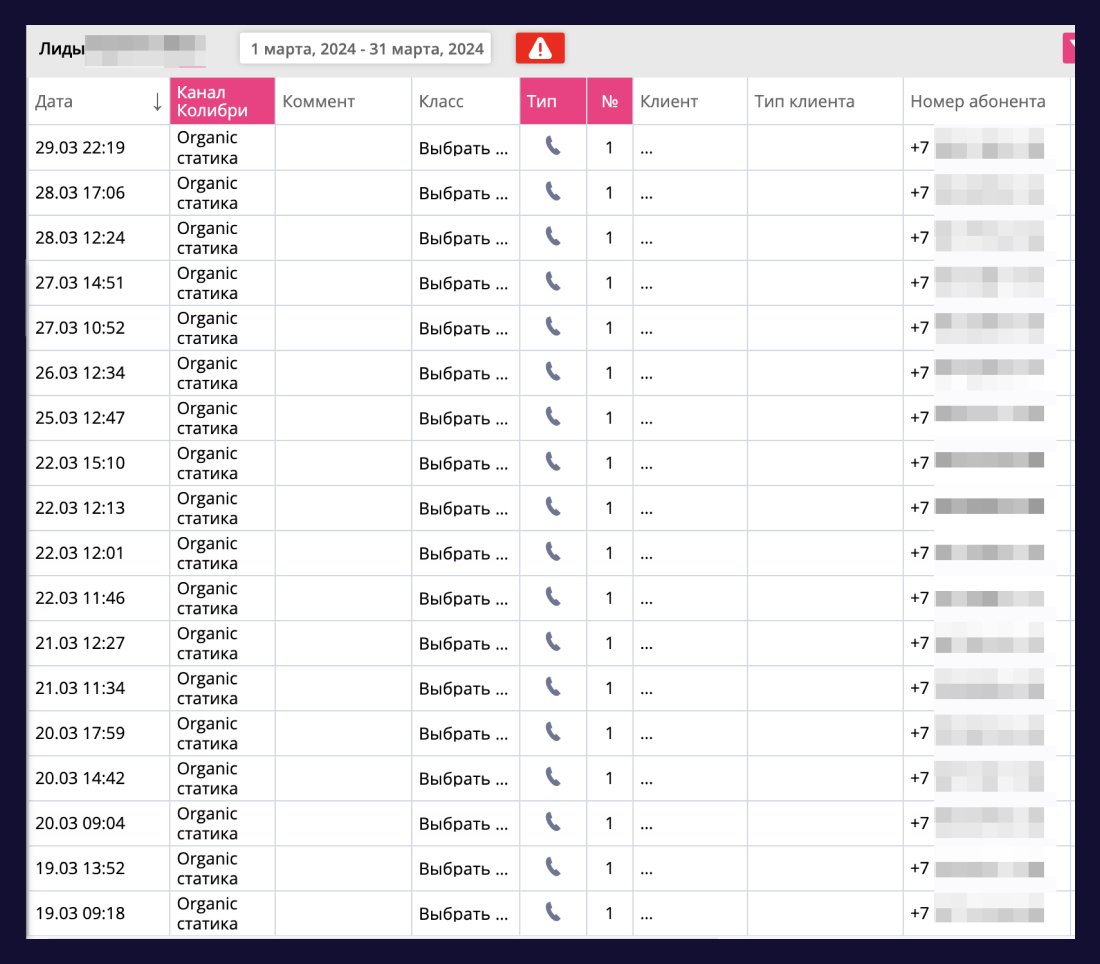1100x964 pixels.
Task: Open Выбрать class dropdown for 28.03 12:24
Action: click(463, 238)
